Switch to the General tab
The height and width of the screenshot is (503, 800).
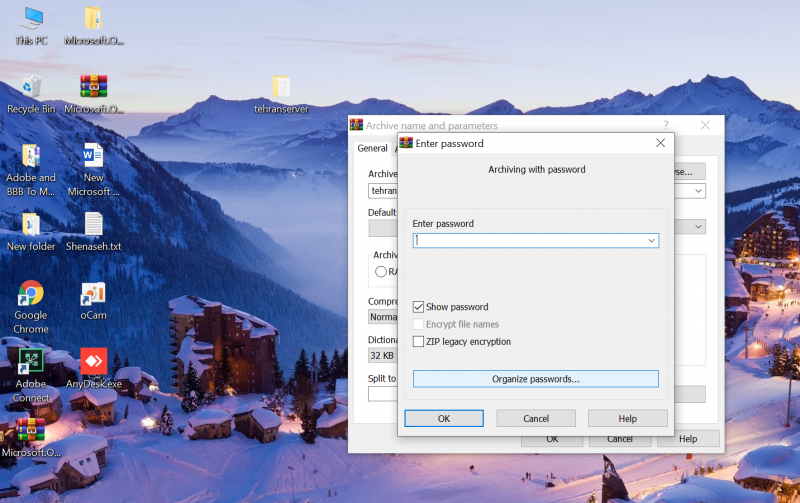pos(372,149)
